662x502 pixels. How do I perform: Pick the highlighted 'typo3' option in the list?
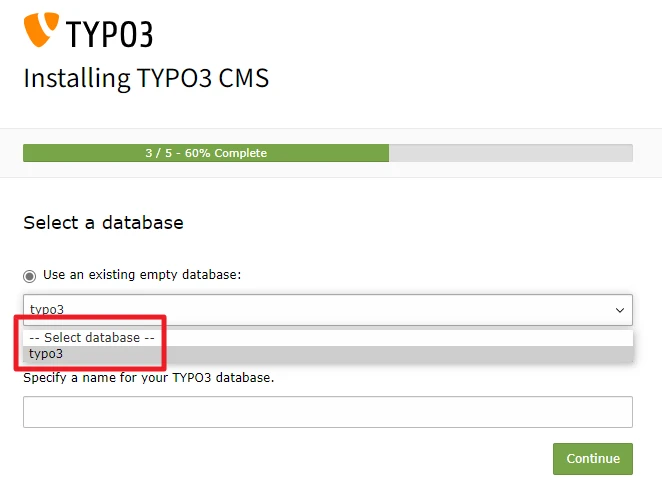point(46,354)
